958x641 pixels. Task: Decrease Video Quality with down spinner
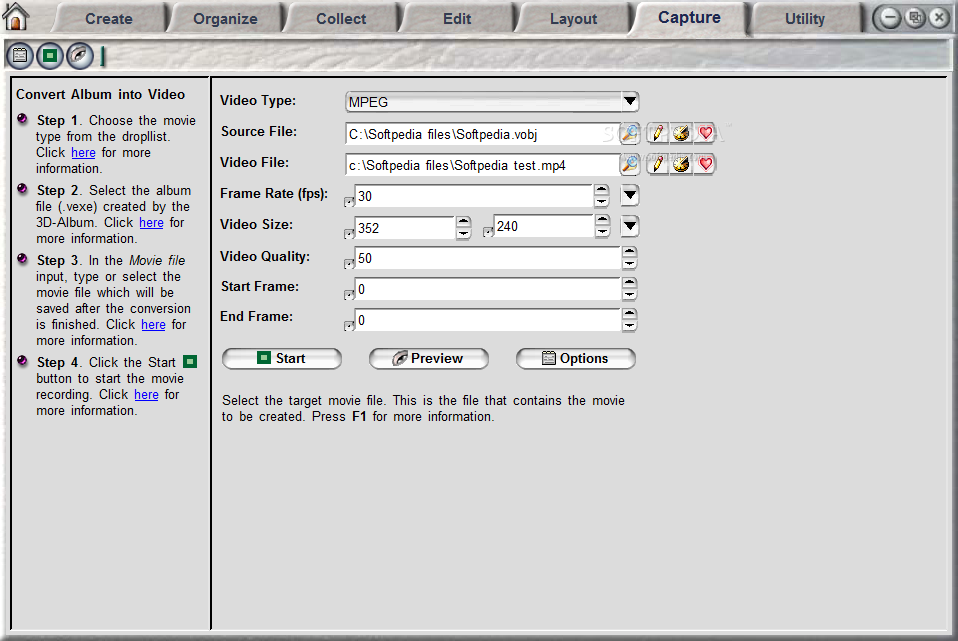(629, 263)
